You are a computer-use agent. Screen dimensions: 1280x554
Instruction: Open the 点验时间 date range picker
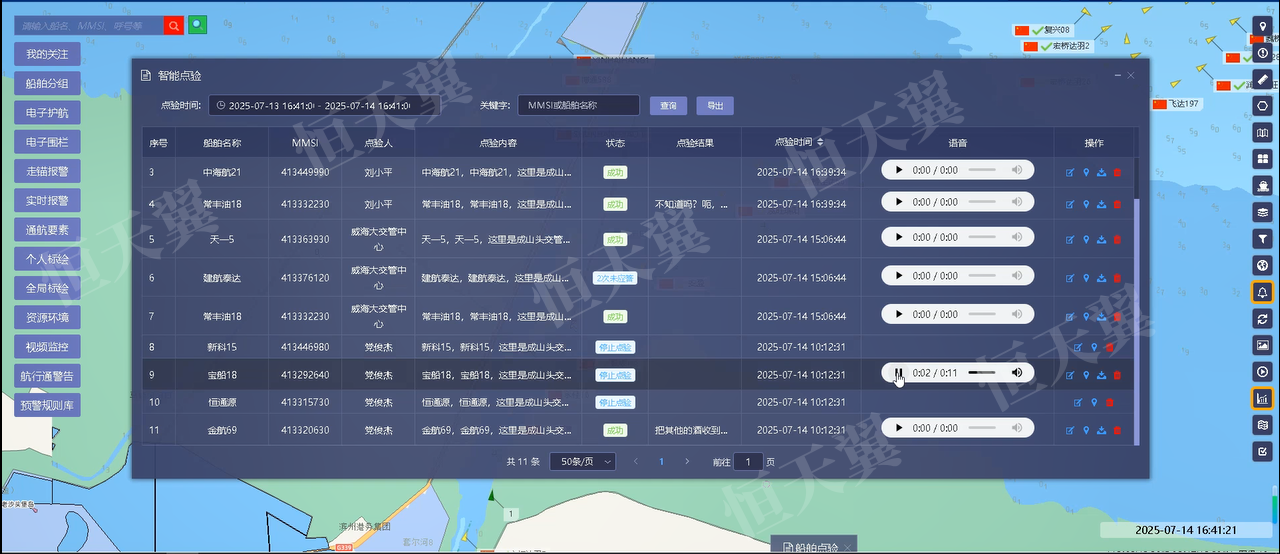coord(325,105)
